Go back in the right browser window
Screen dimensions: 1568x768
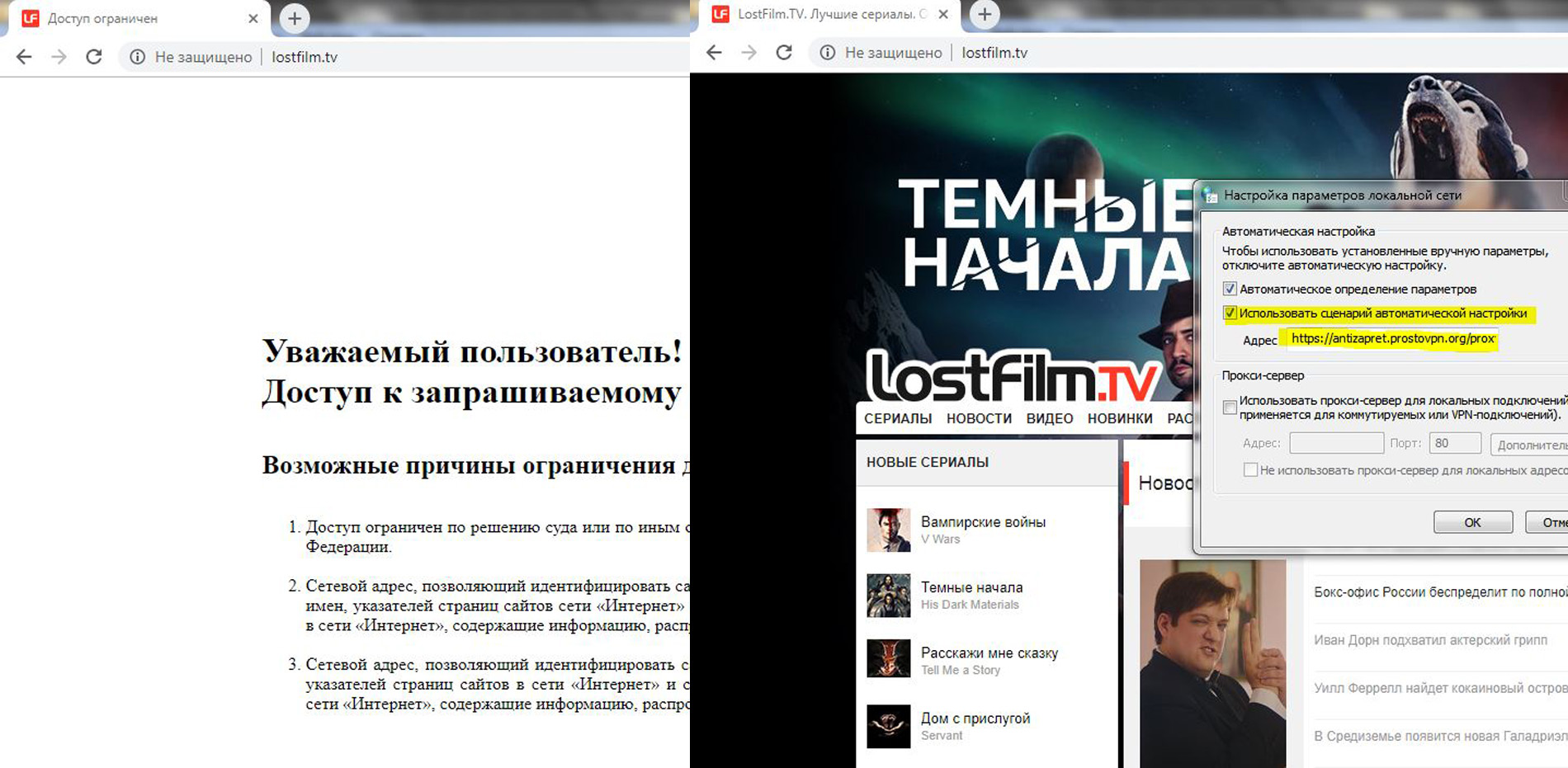[714, 53]
